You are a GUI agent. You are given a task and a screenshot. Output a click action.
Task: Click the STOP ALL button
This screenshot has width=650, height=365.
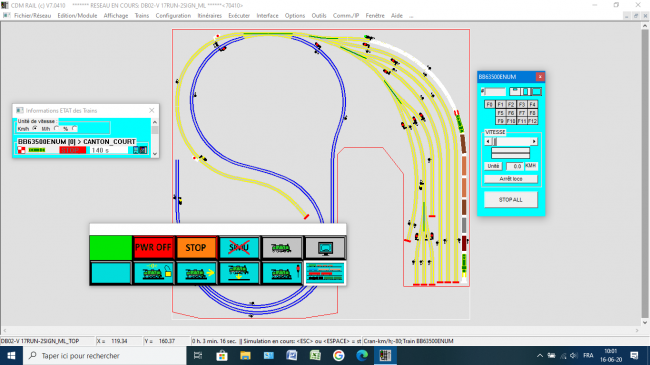tap(511, 200)
